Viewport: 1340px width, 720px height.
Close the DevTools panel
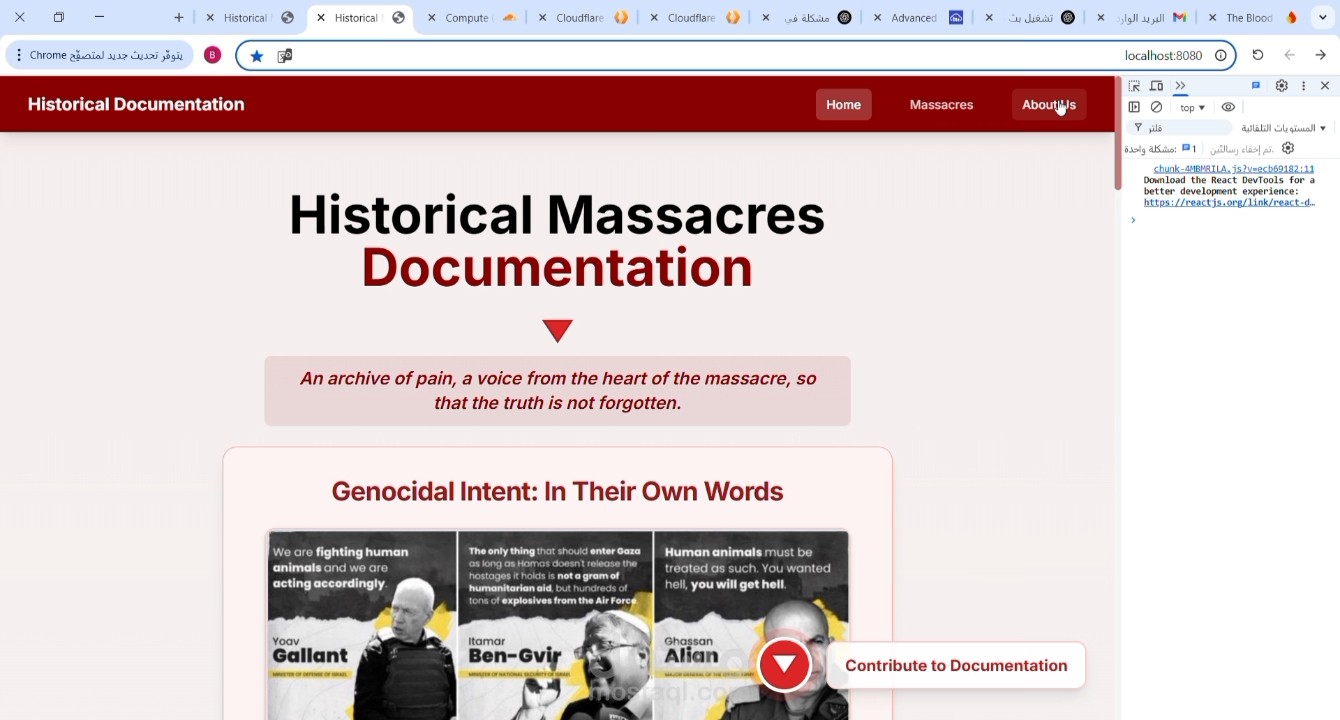pos(1325,86)
